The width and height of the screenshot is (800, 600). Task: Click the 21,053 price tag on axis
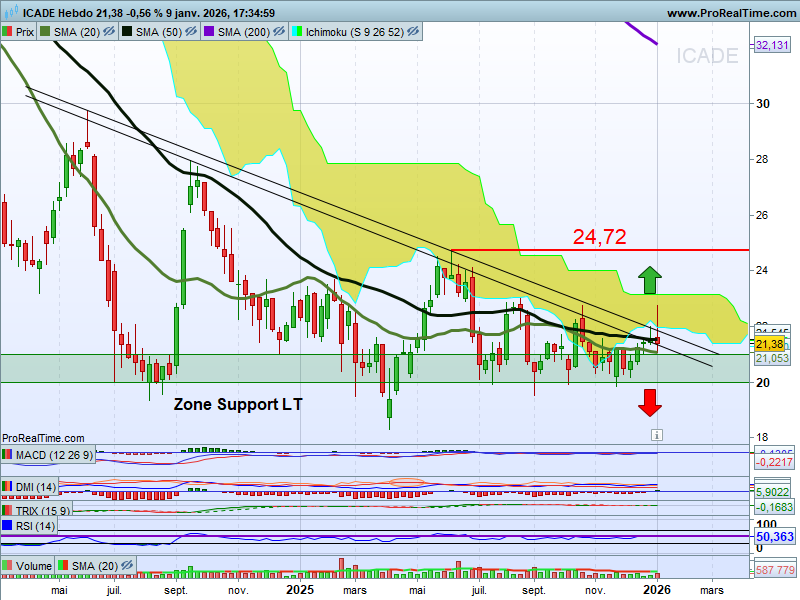tap(772, 358)
